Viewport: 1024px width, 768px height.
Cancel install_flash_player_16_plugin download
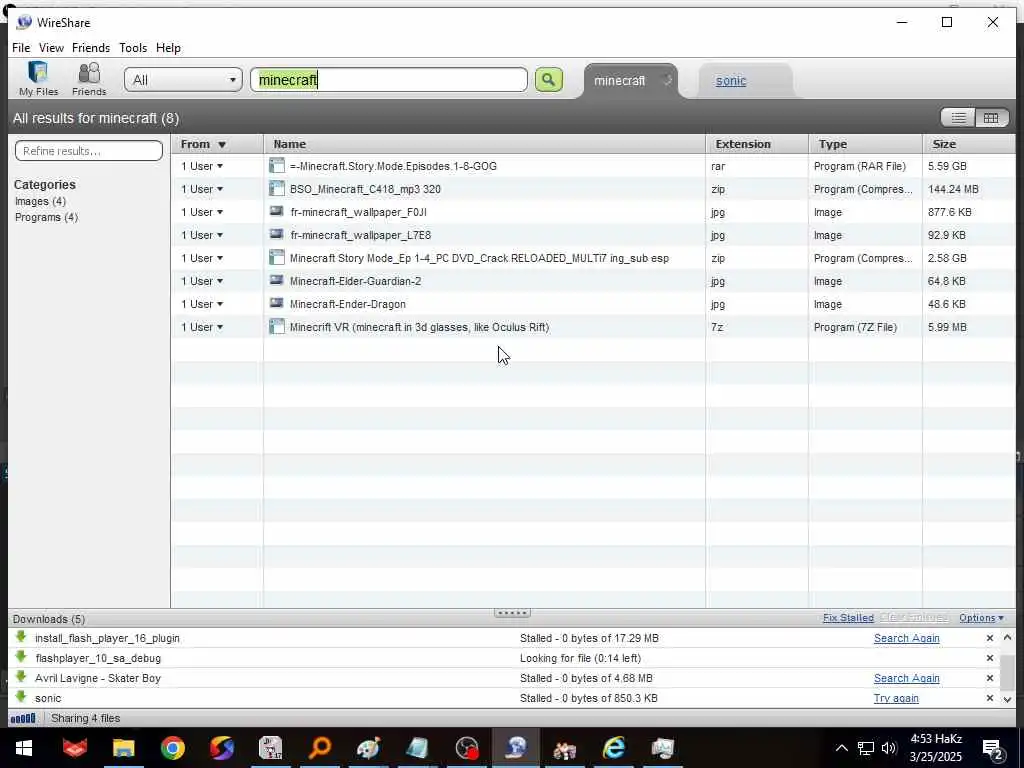tap(990, 638)
